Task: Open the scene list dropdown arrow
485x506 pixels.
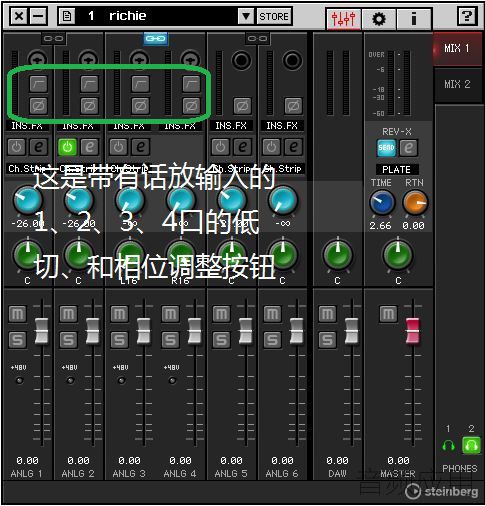Action: 246,16
